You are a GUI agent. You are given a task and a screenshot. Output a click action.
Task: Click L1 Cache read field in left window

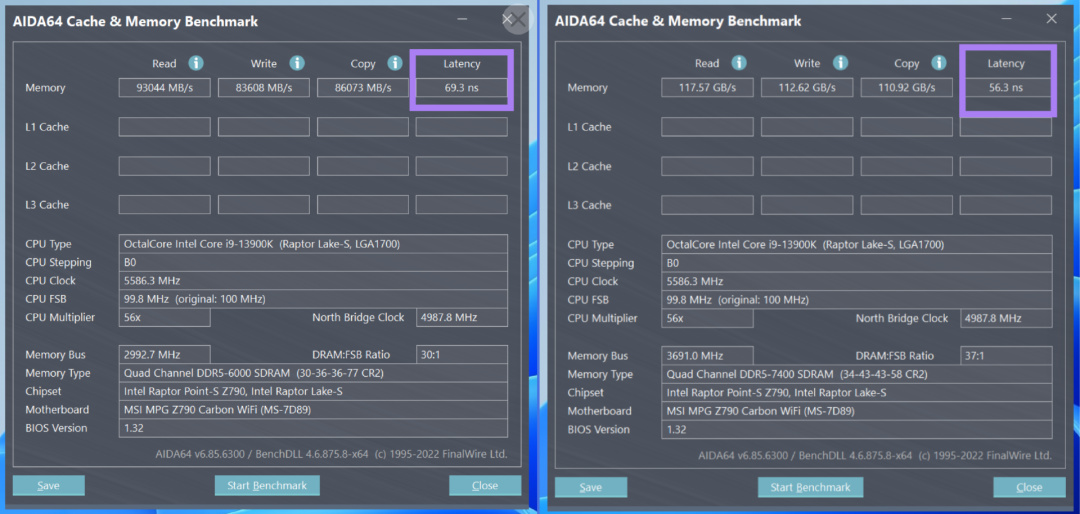coord(165,127)
